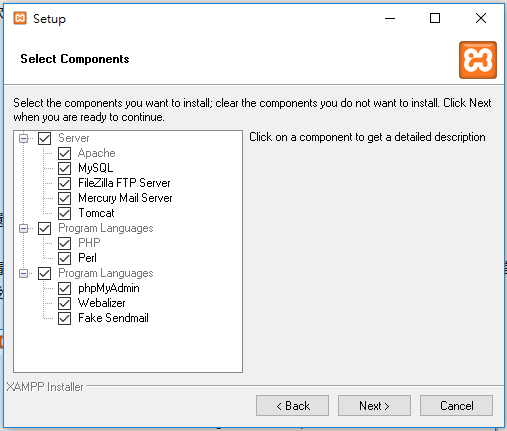The height and width of the screenshot is (431, 507).
Task: Toggle the Mercury Mail Server checkbox
Action: click(x=64, y=198)
